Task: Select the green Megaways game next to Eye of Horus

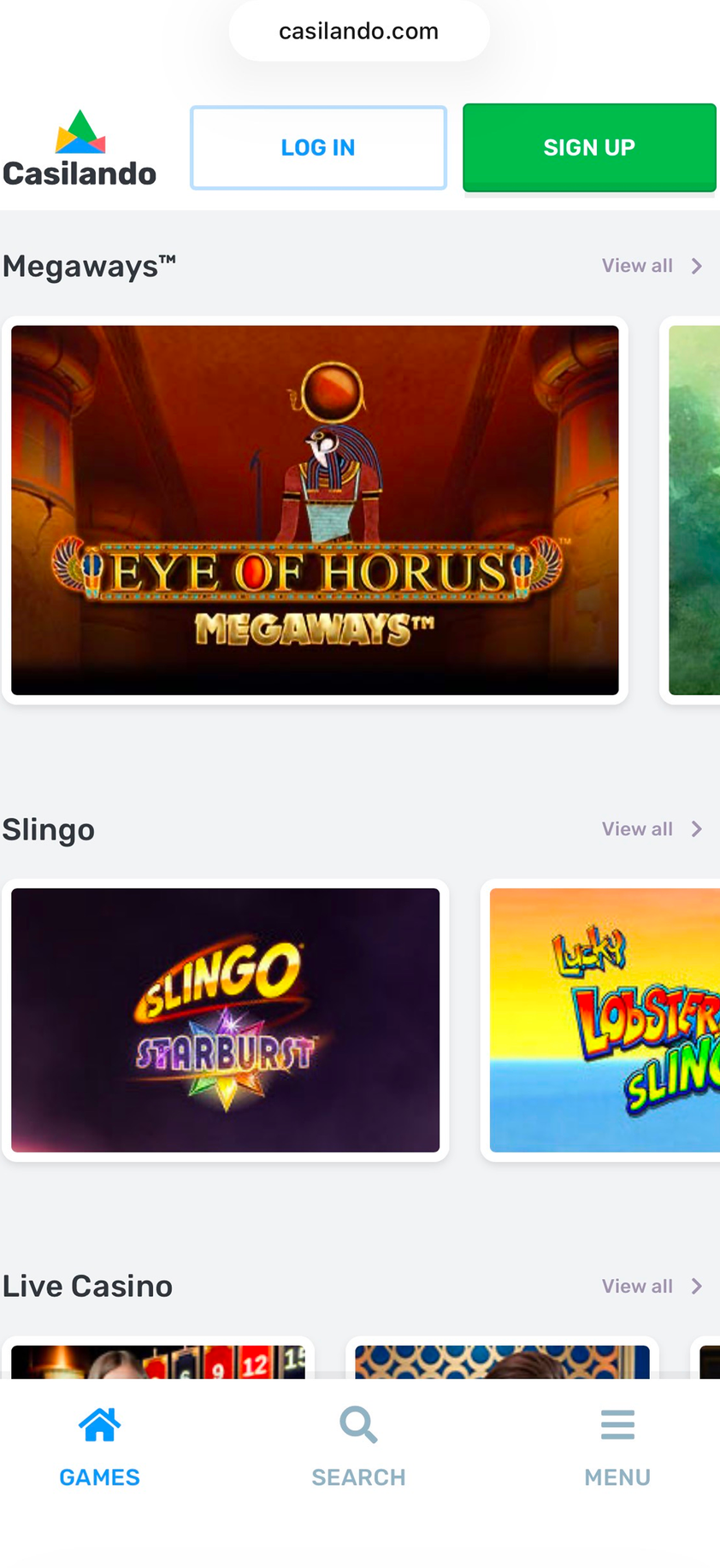Action: click(694, 510)
